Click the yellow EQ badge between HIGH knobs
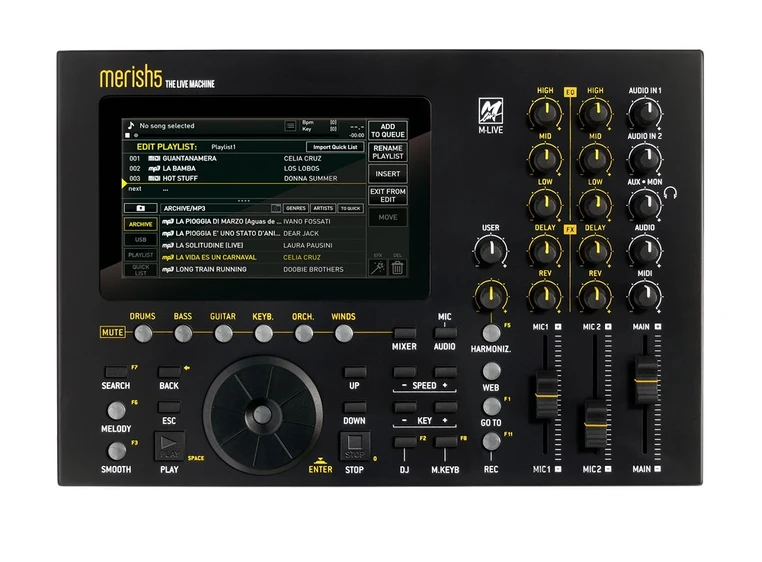The width and height of the screenshot is (762, 562). (x=570, y=92)
